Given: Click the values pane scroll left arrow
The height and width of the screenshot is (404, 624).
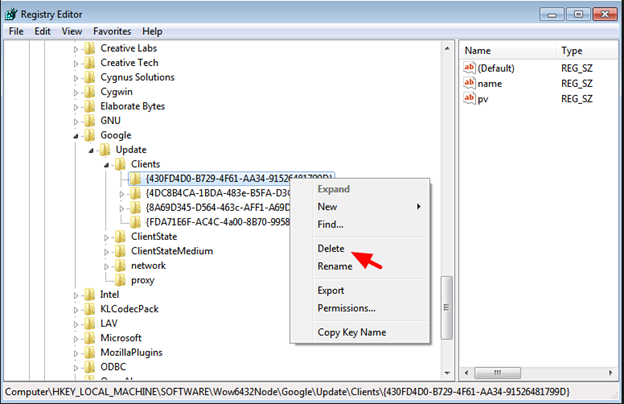Looking at the screenshot, I should 467,373.
